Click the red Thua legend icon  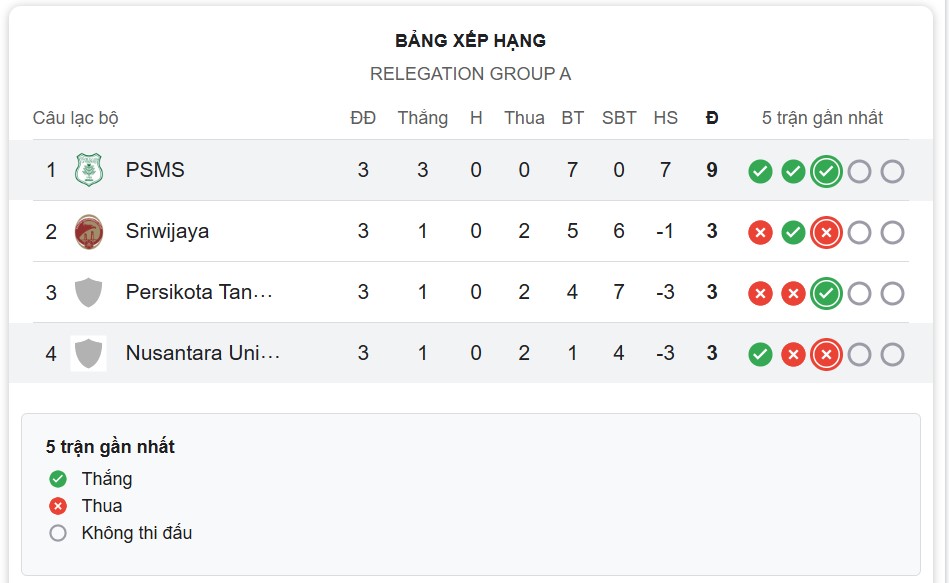(x=58, y=506)
